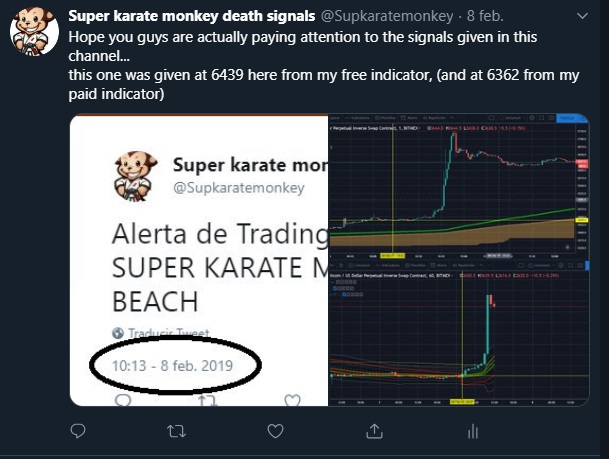
Task: Click the heart icon inside embedded screenshot
Action: [x=292, y=400]
